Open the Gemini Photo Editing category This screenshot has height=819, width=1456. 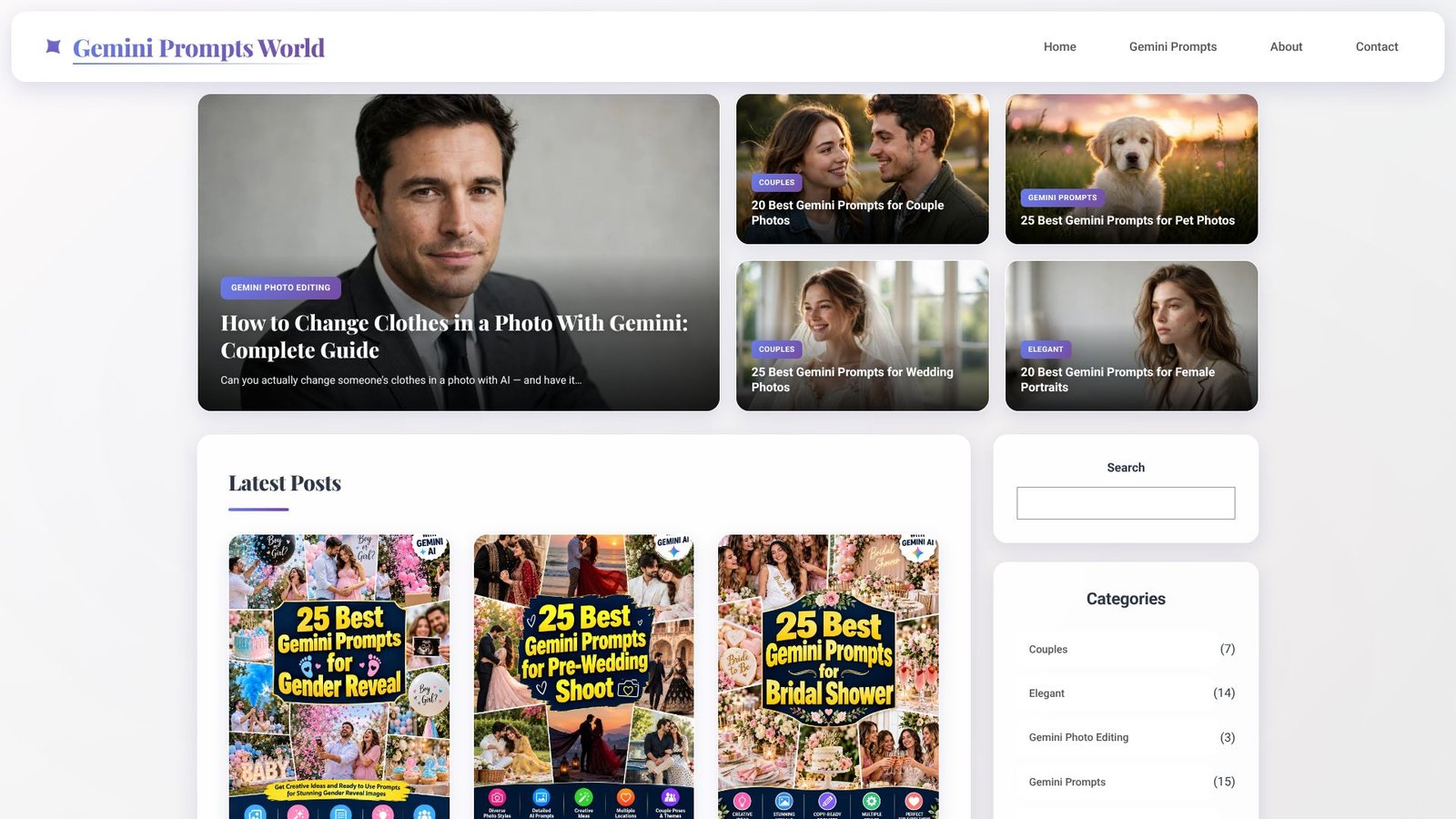1078,737
